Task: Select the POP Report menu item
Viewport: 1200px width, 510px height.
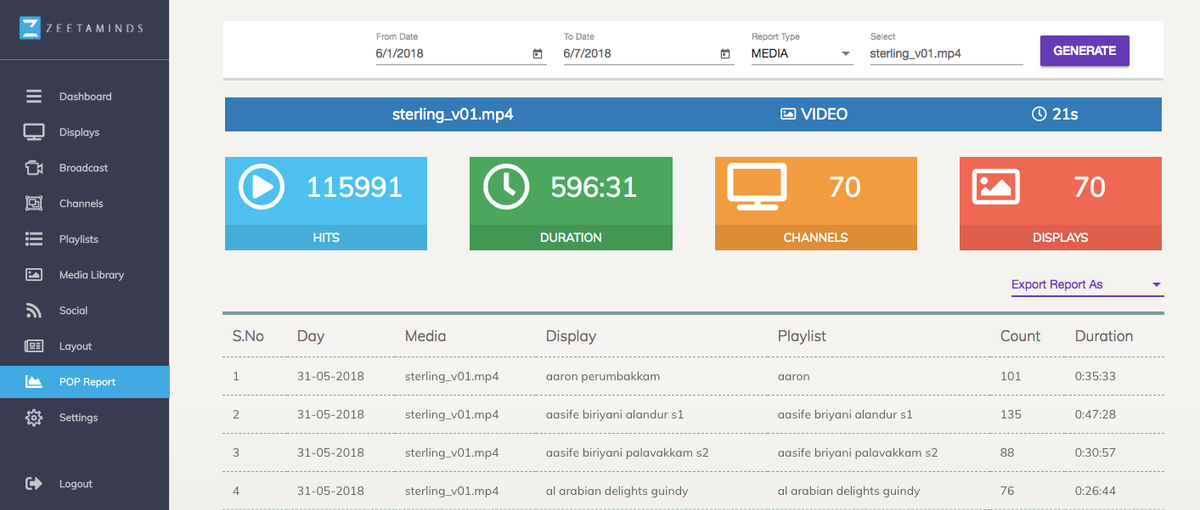Action: (85, 382)
